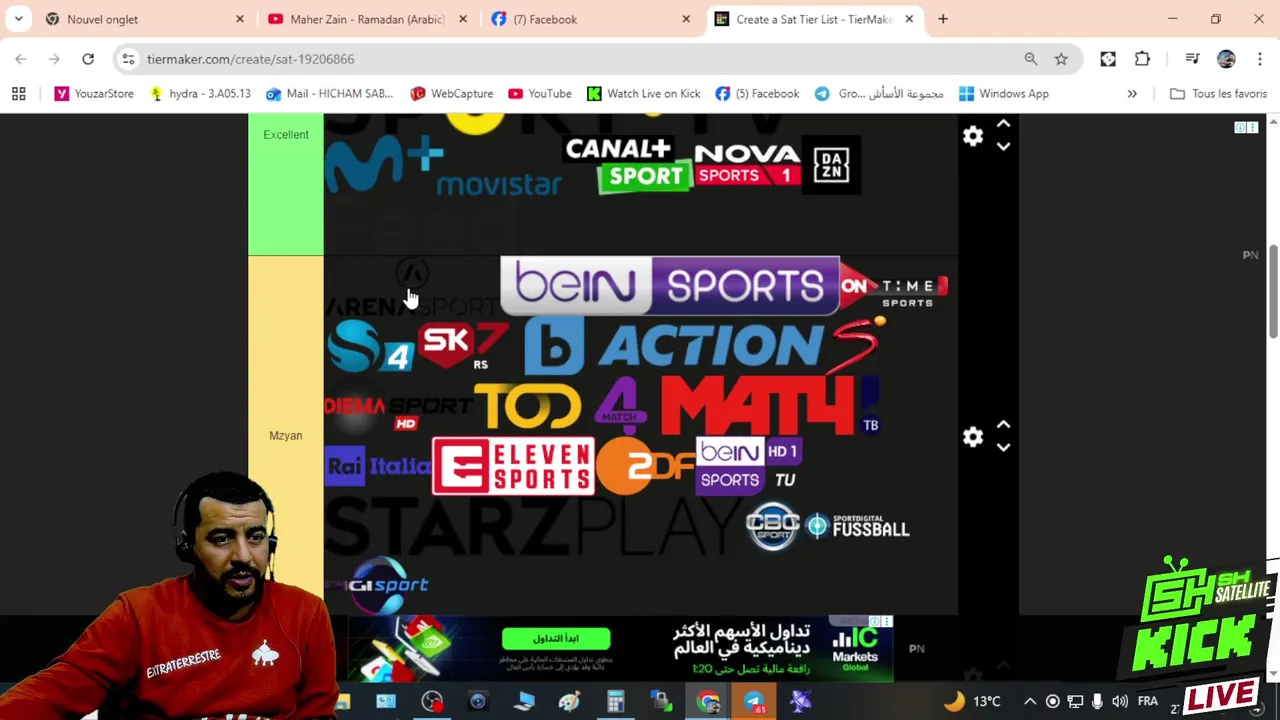1280x720 pixels.
Task: Switch to the Maher Zain Ramadan tab
Action: point(368,19)
